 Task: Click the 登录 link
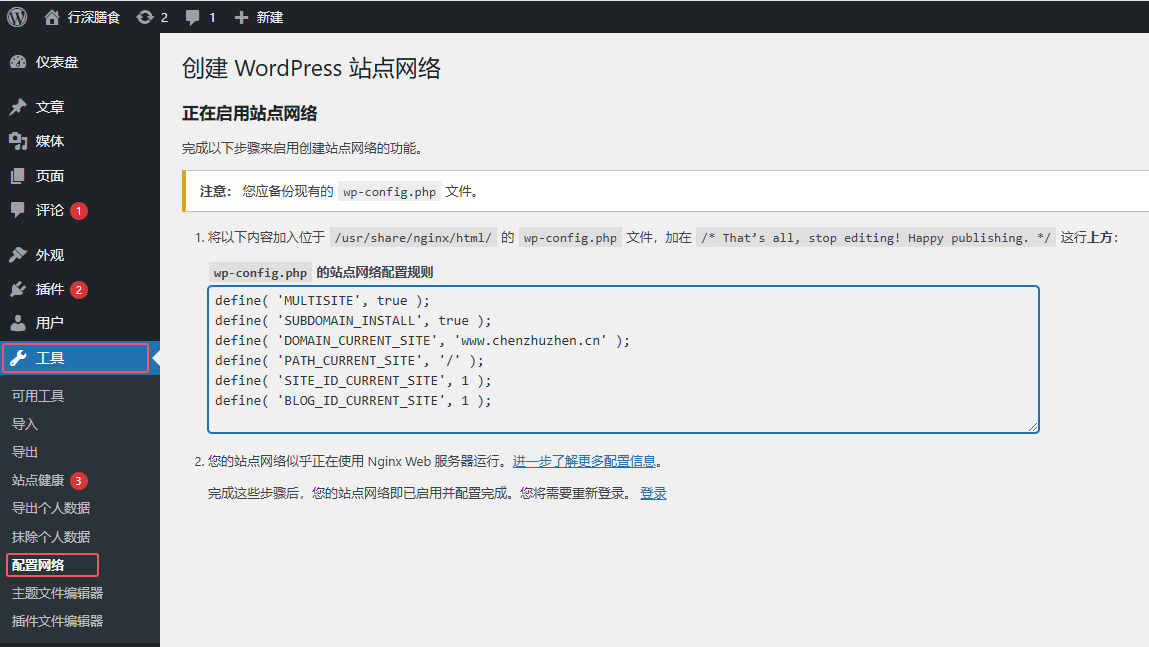(653, 493)
